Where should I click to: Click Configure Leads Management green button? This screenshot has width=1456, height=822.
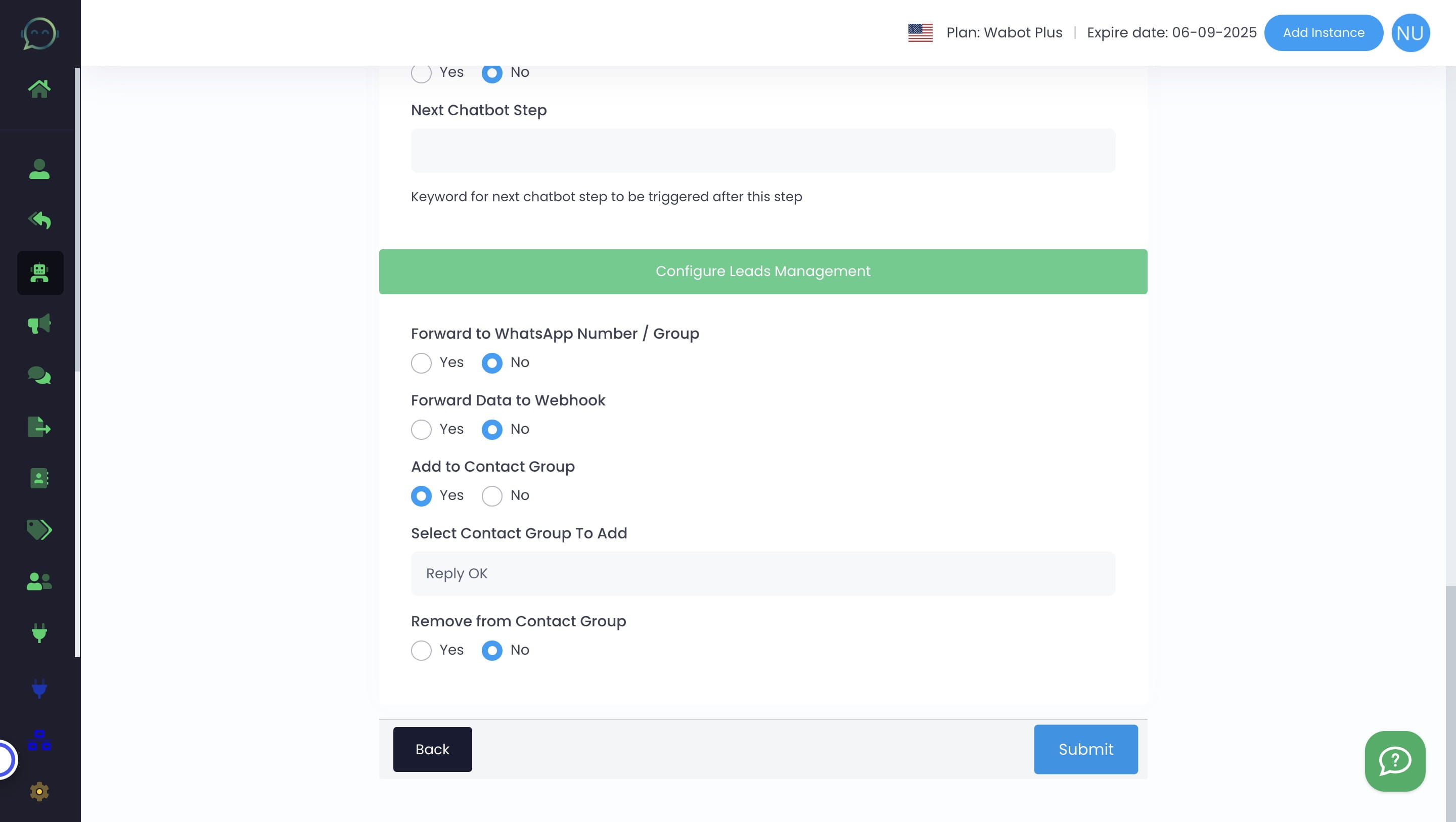(x=763, y=271)
